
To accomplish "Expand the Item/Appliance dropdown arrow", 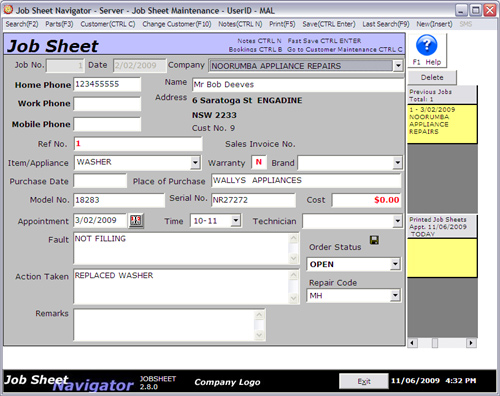I will [x=195, y=163].
